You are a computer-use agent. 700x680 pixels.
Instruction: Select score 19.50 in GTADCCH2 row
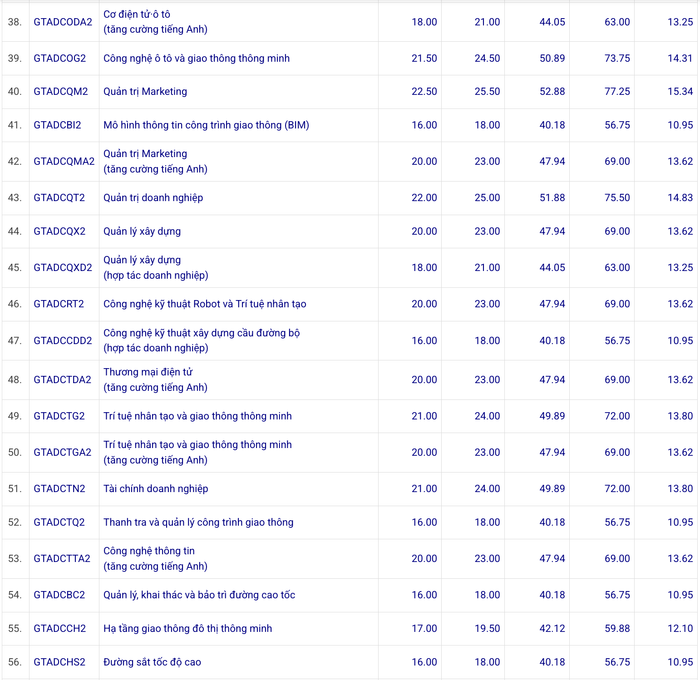point(487,628)
